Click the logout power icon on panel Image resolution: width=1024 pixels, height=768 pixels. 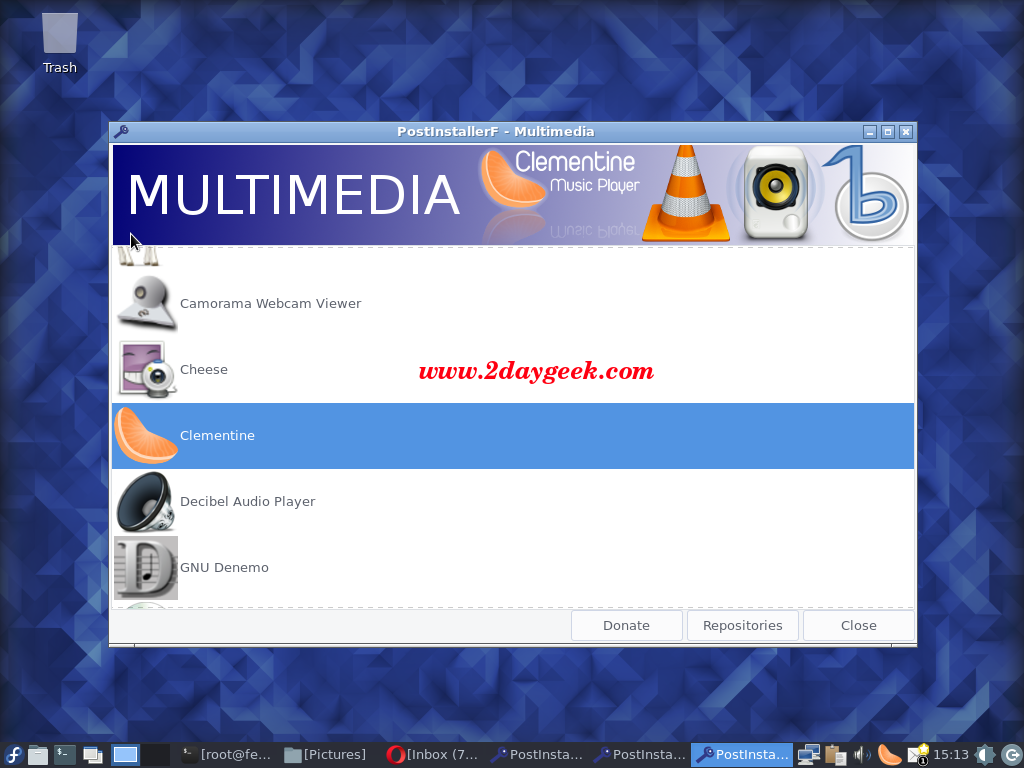1011,755
